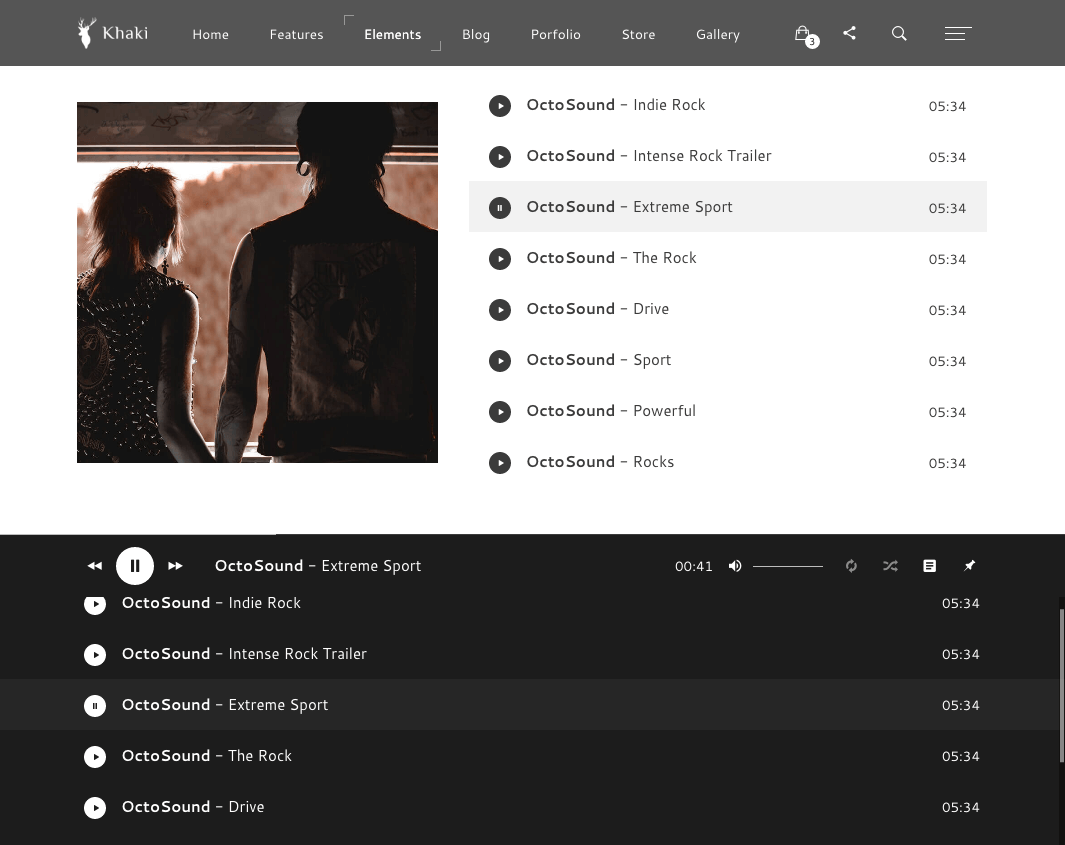Adjust the volume slider in player bar

787,566
